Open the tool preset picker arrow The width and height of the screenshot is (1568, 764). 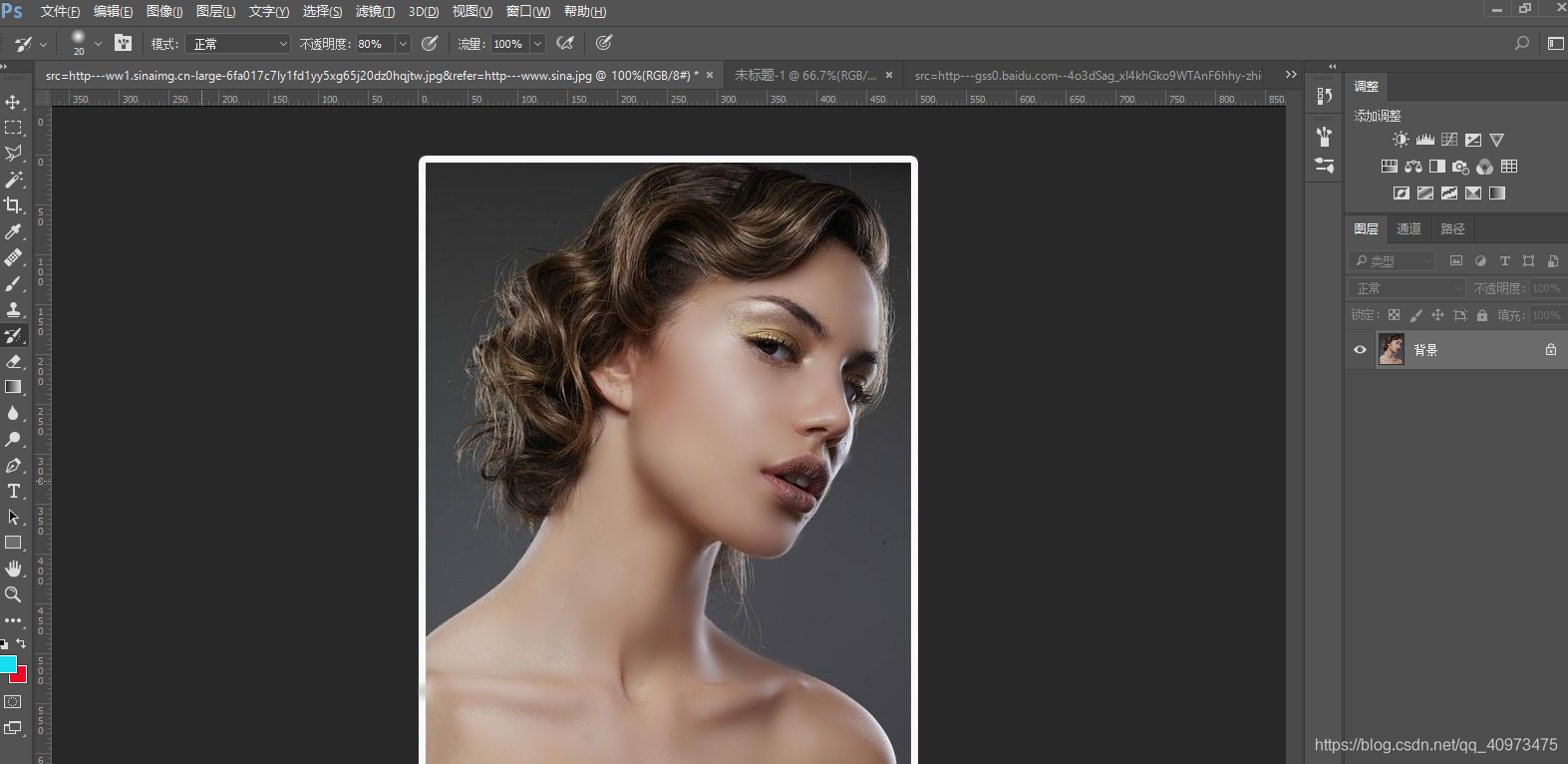pyautogui.click(x=43, y=44)
